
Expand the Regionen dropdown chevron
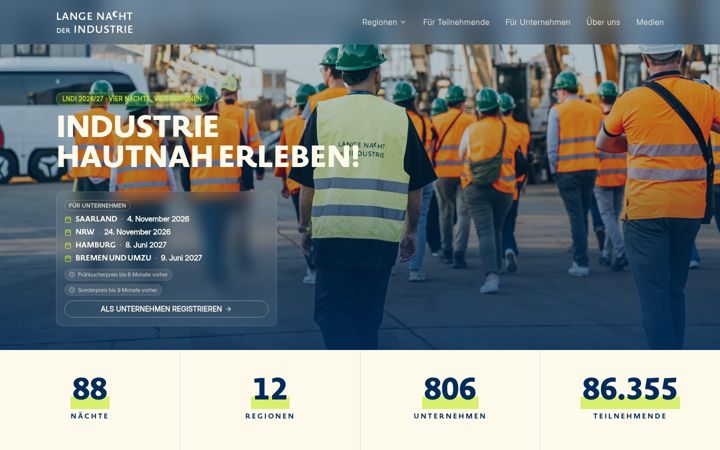tap(403, 22)
